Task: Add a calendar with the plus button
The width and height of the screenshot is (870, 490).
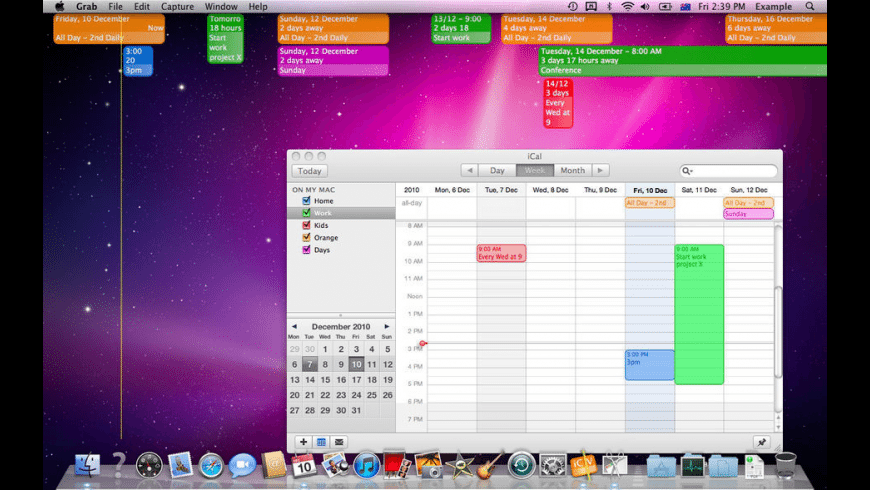Action: pyautogui.click(x=303, y=442)
